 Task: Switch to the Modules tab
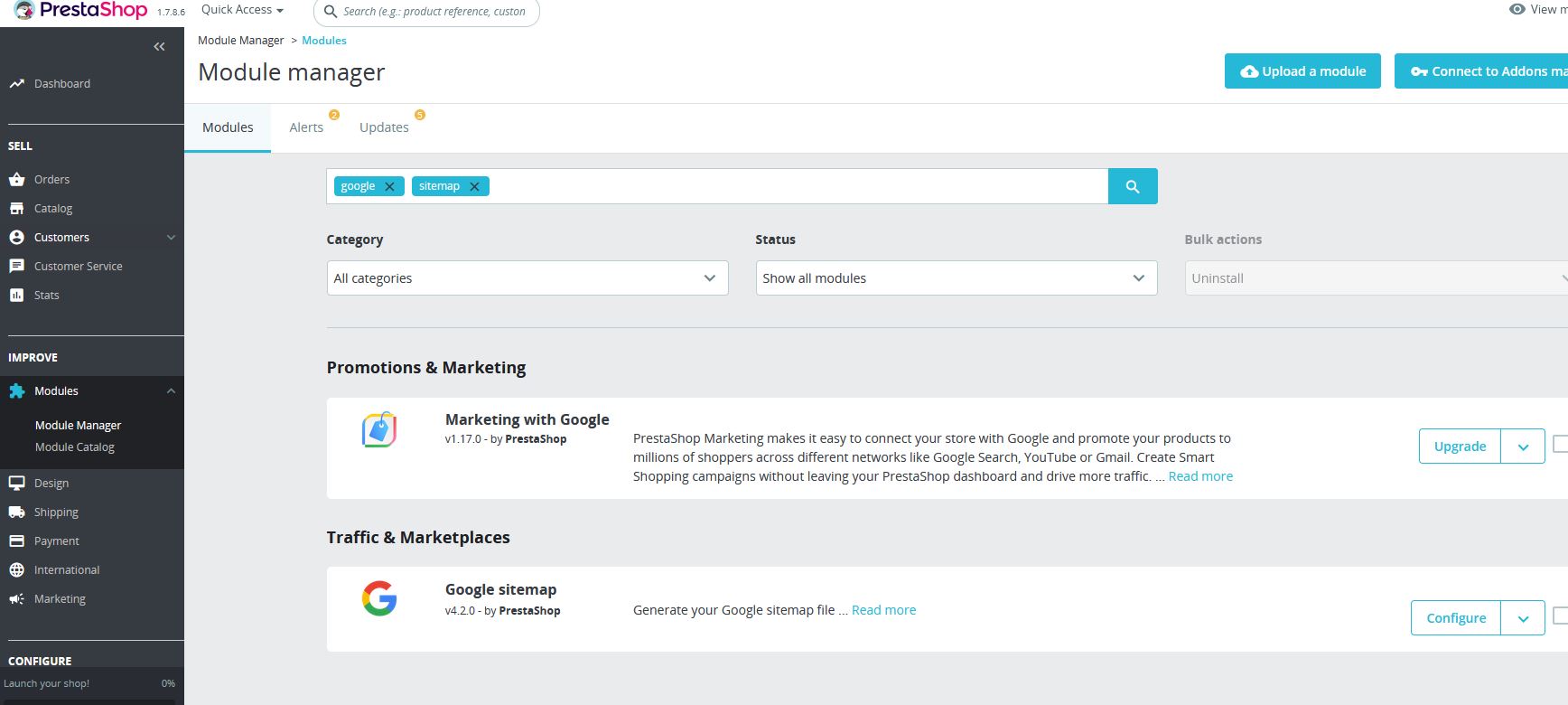pyautogui.click(x=228, y=127)
